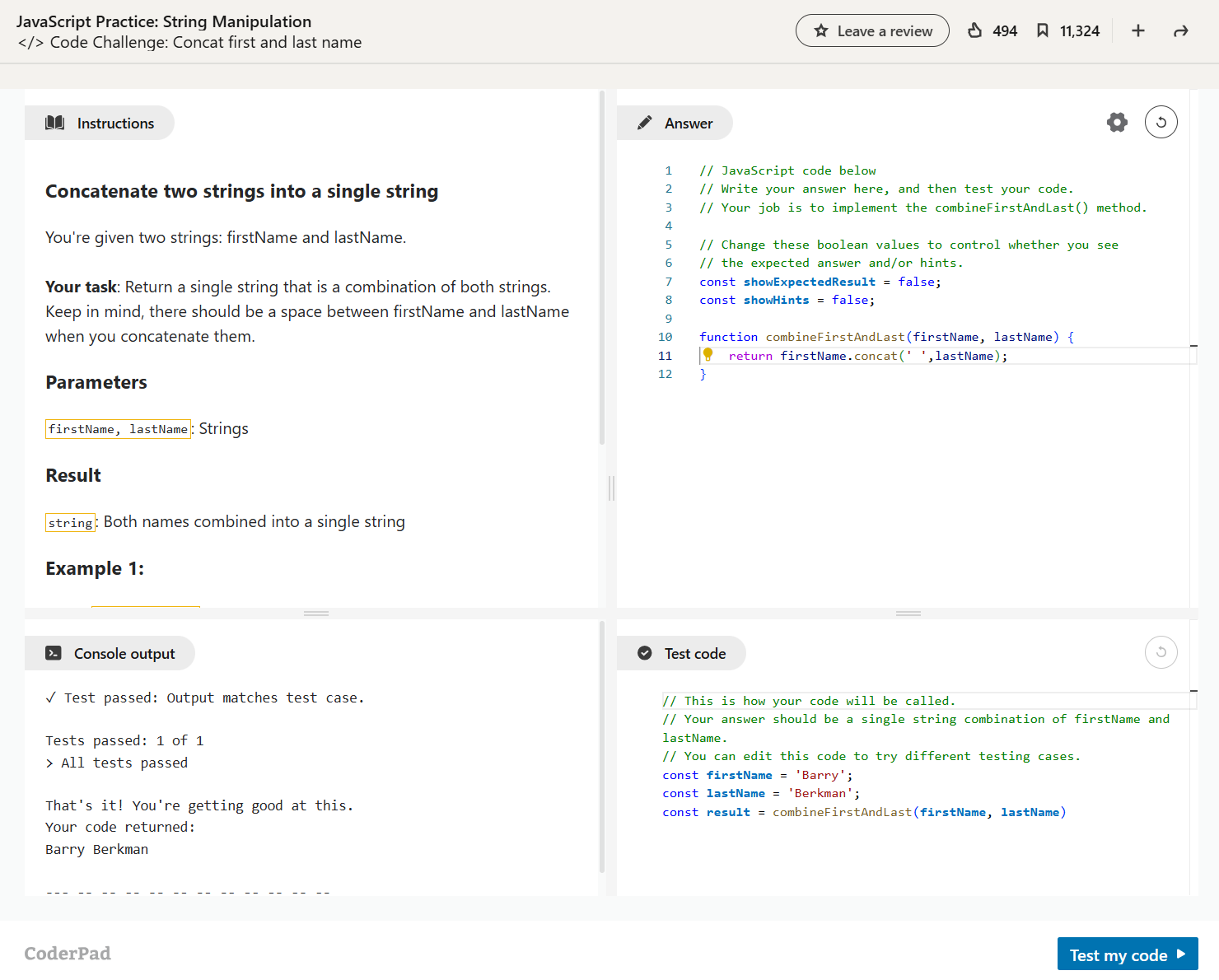1219x980 pixels.
Task: Reset the Answer code editor
Action: coord(1161,123)
